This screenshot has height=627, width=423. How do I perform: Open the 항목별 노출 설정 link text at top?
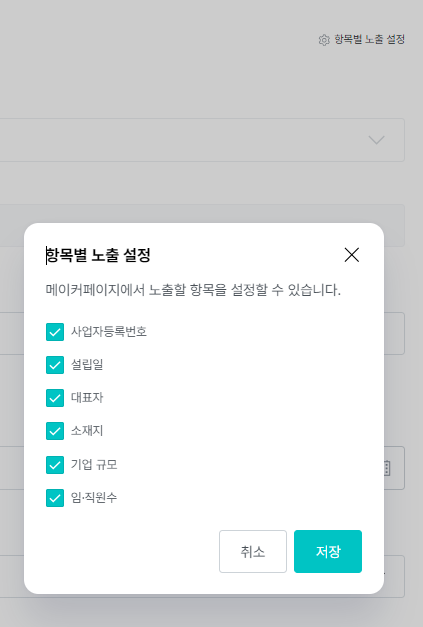[x=369, y=40]
